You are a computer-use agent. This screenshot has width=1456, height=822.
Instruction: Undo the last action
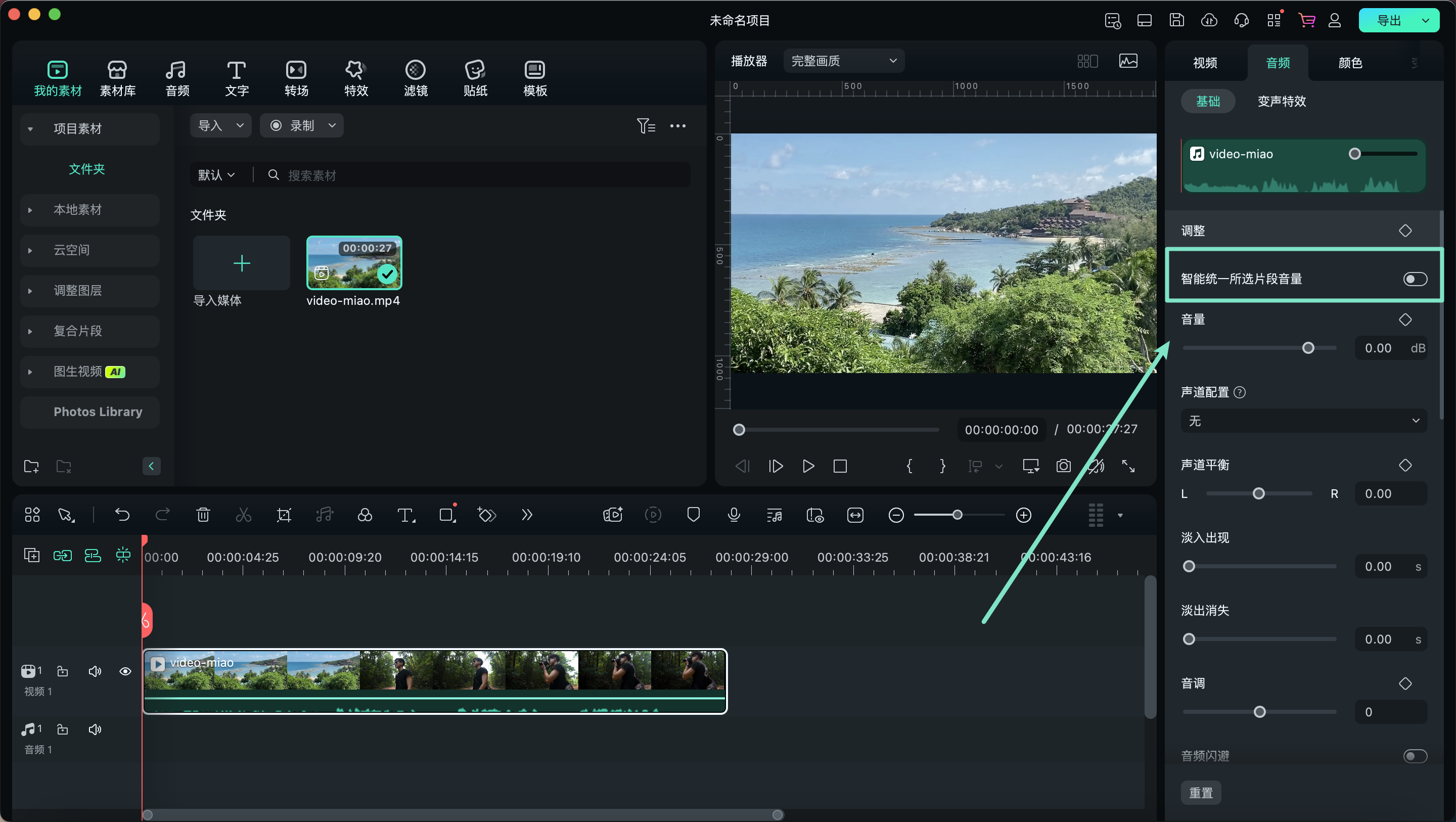tap(122, 515)
